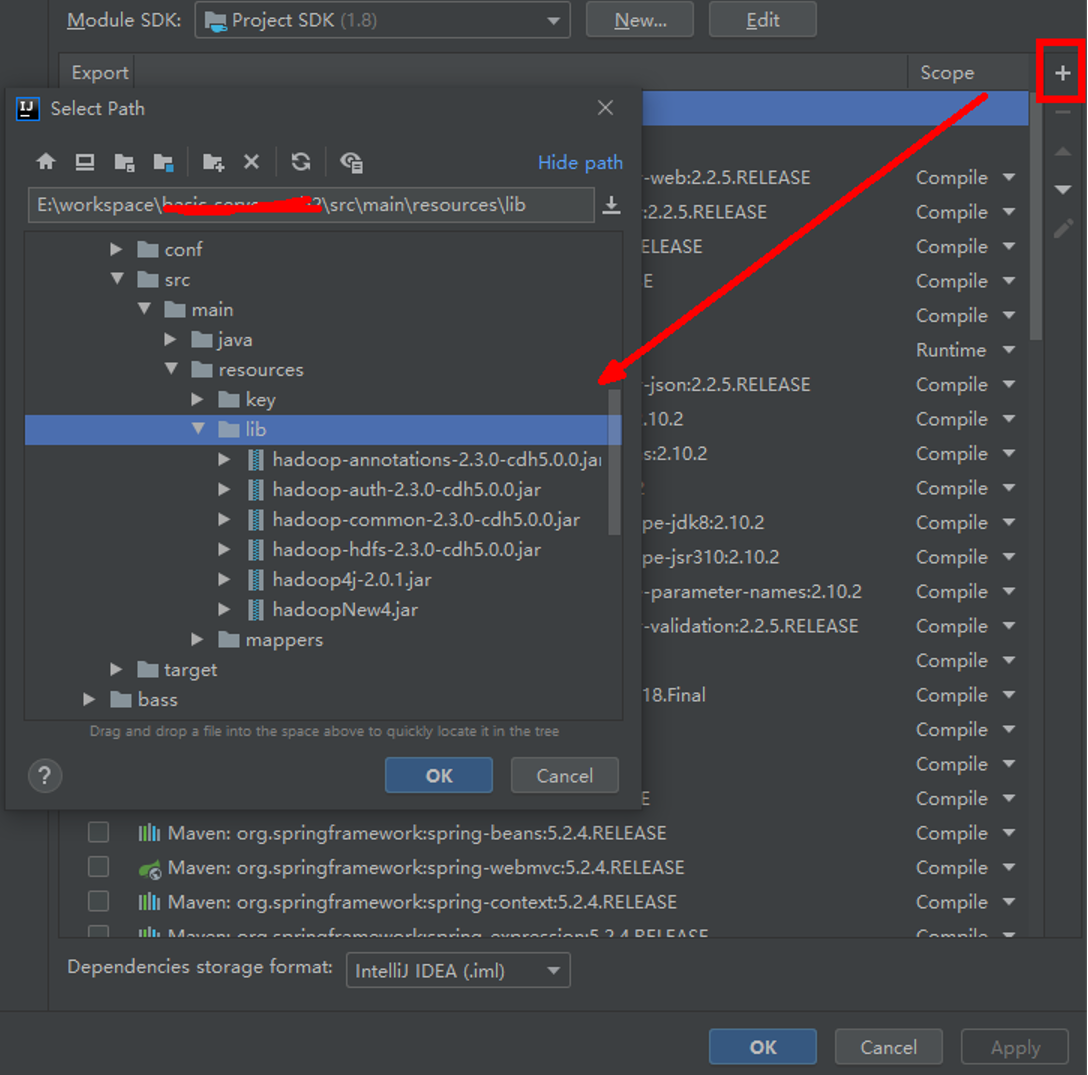The image size is (1088, 1075).
Task: Click the plus Add dependency icon
Action: (1062, 73)
